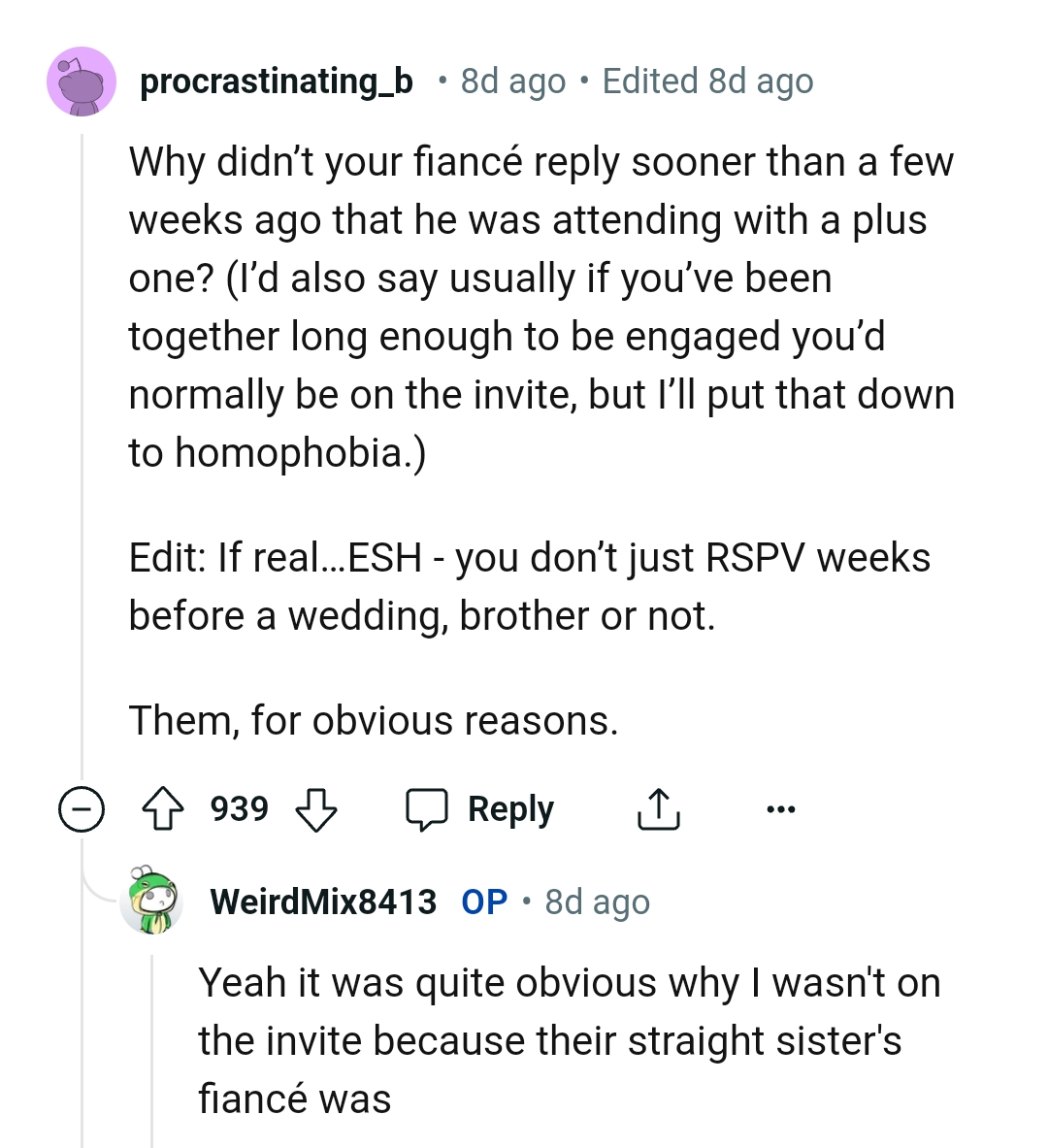Click the 939 vote count
This screenshot has height=1148, width=1048.
coord(241,808)
